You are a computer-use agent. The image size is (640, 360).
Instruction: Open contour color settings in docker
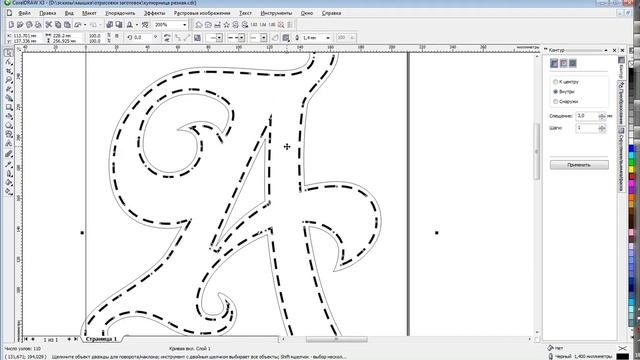563,63
